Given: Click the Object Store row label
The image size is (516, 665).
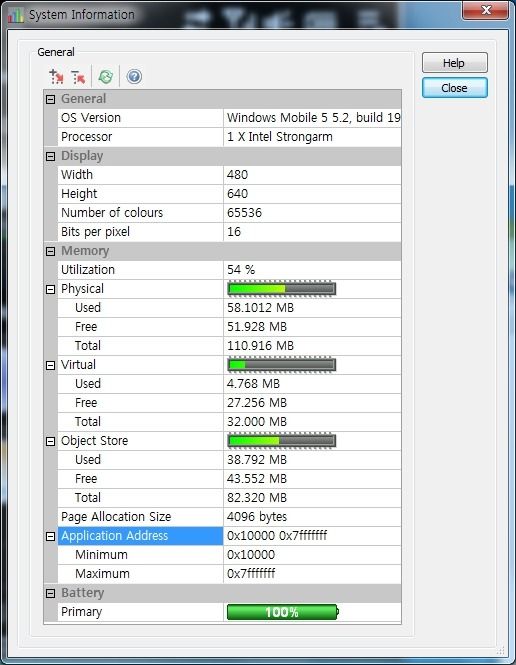Looking at the screenshot, I should click(95, 441).
